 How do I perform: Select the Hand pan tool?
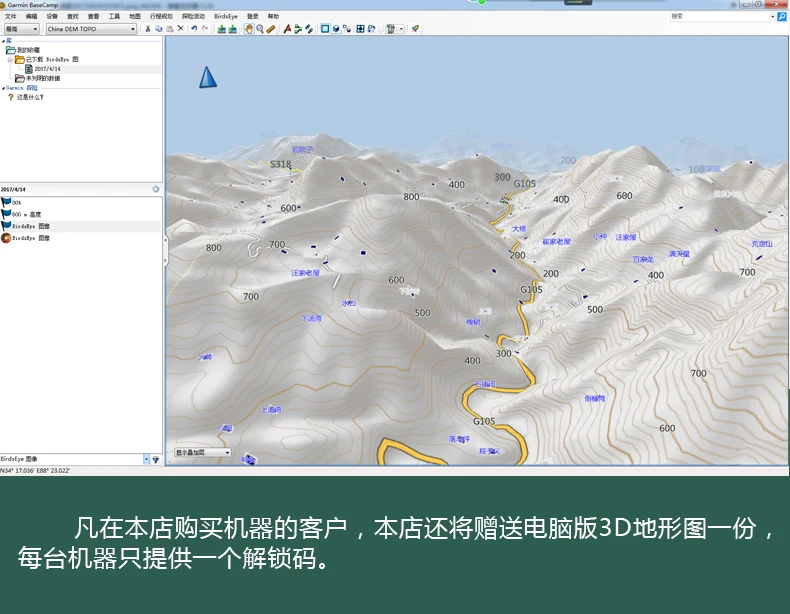(249, 29)
